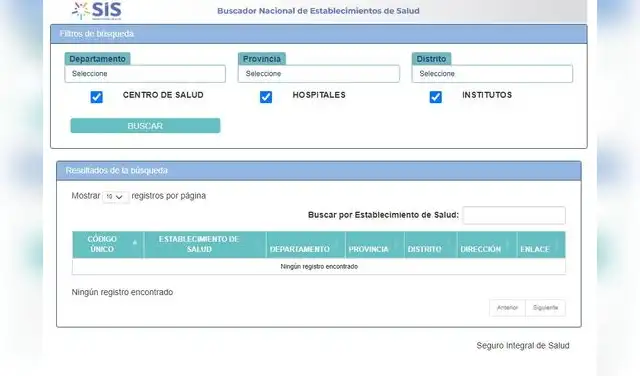The height and width of the screenshot is (376, 640).
Task: Click the Siguiente pagination button
Action: (545, 308)
